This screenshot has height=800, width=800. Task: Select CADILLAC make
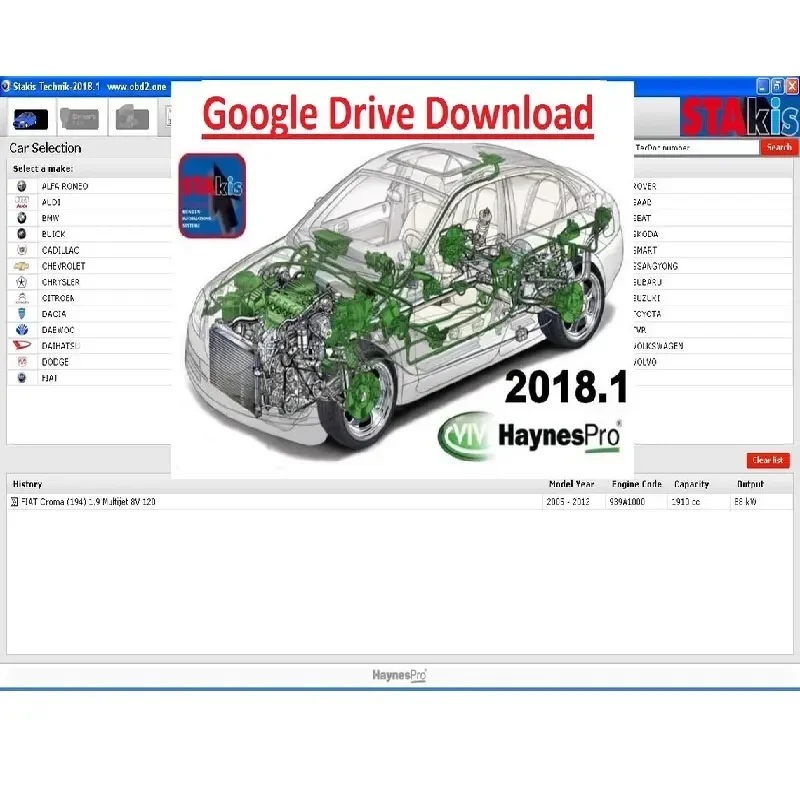[x=60, y=250]
